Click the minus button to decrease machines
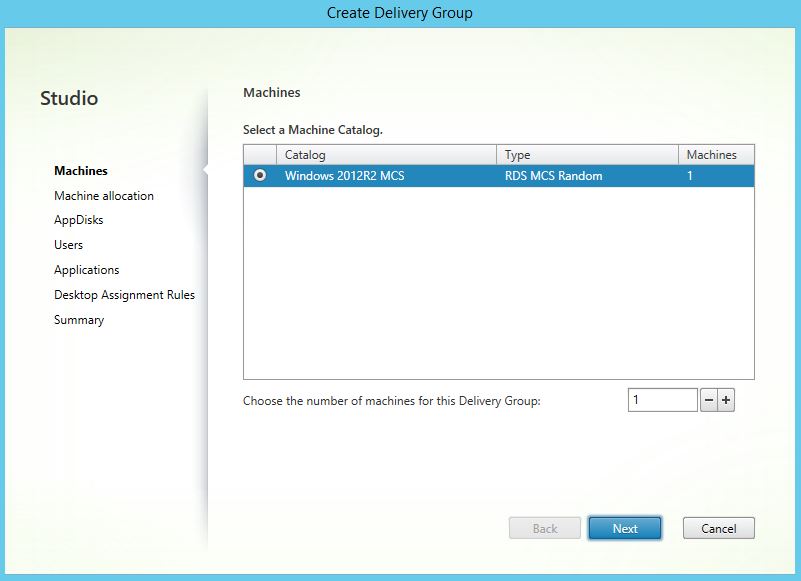Viewport: 801px width, 581px height. tap(709, 400)
